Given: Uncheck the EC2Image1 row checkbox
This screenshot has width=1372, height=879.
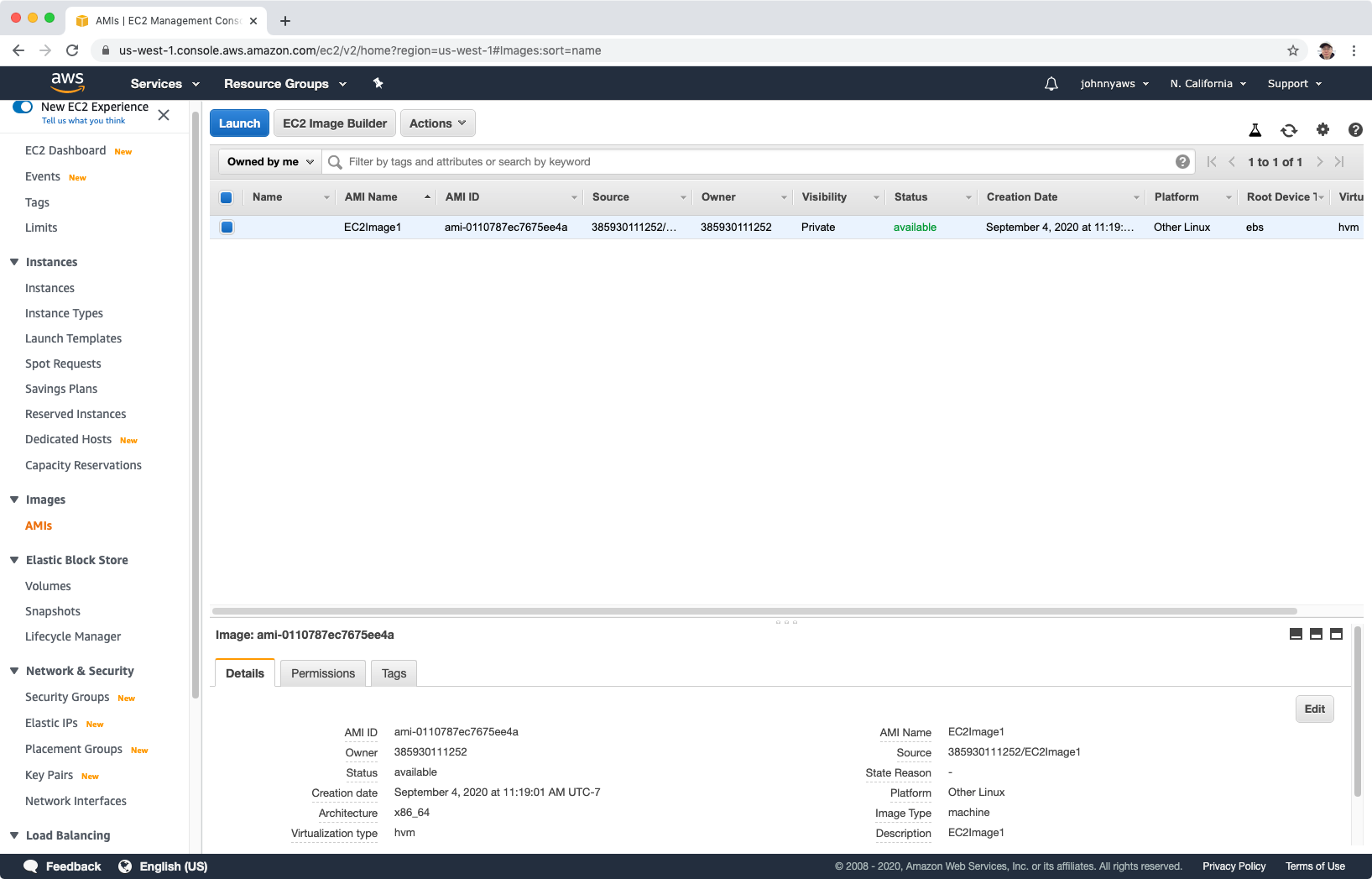Looking at the screenshot, I should click(x=227, y=227).
